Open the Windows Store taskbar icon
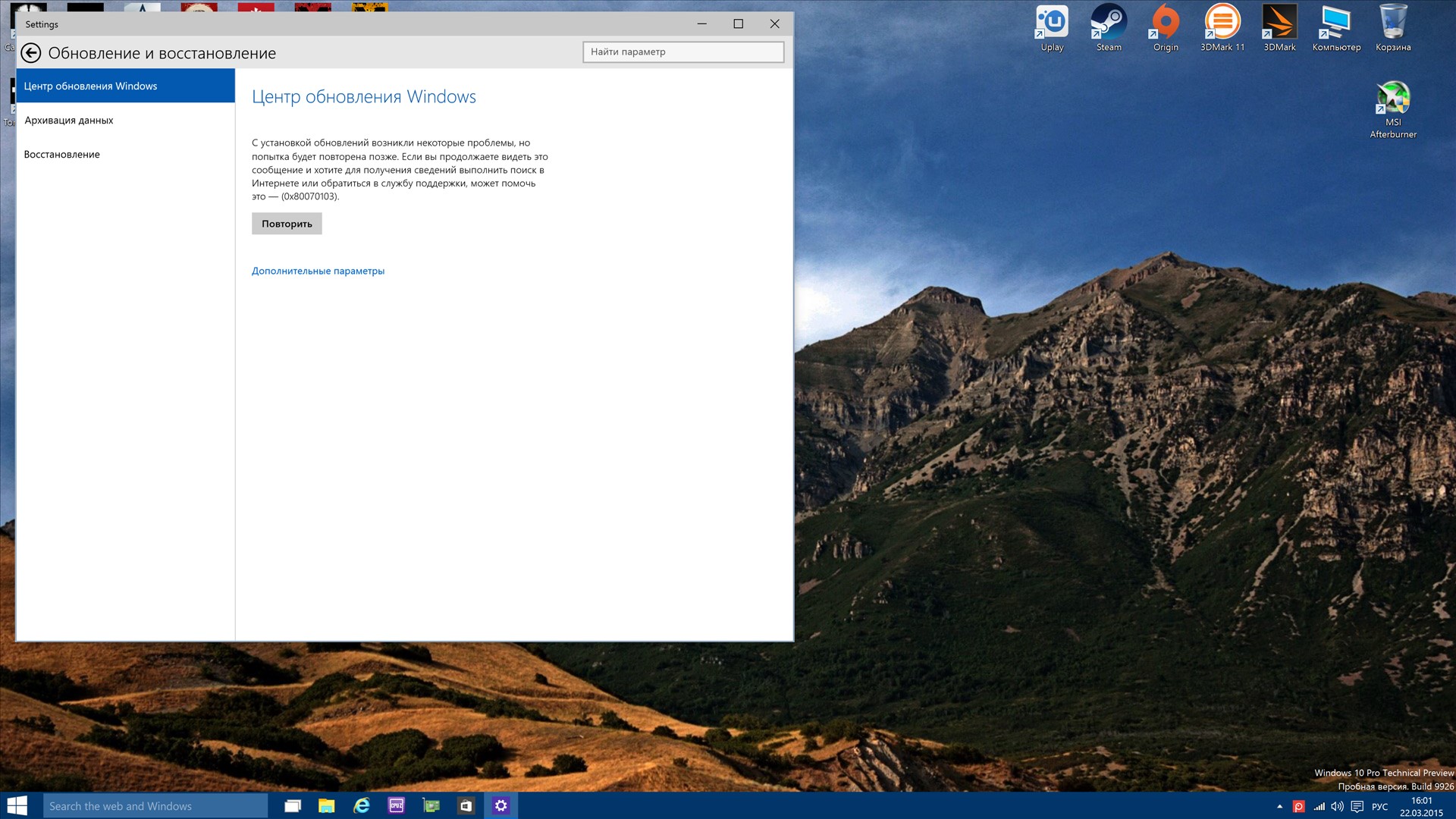1456x819 pixels. (x=466, y=805)
